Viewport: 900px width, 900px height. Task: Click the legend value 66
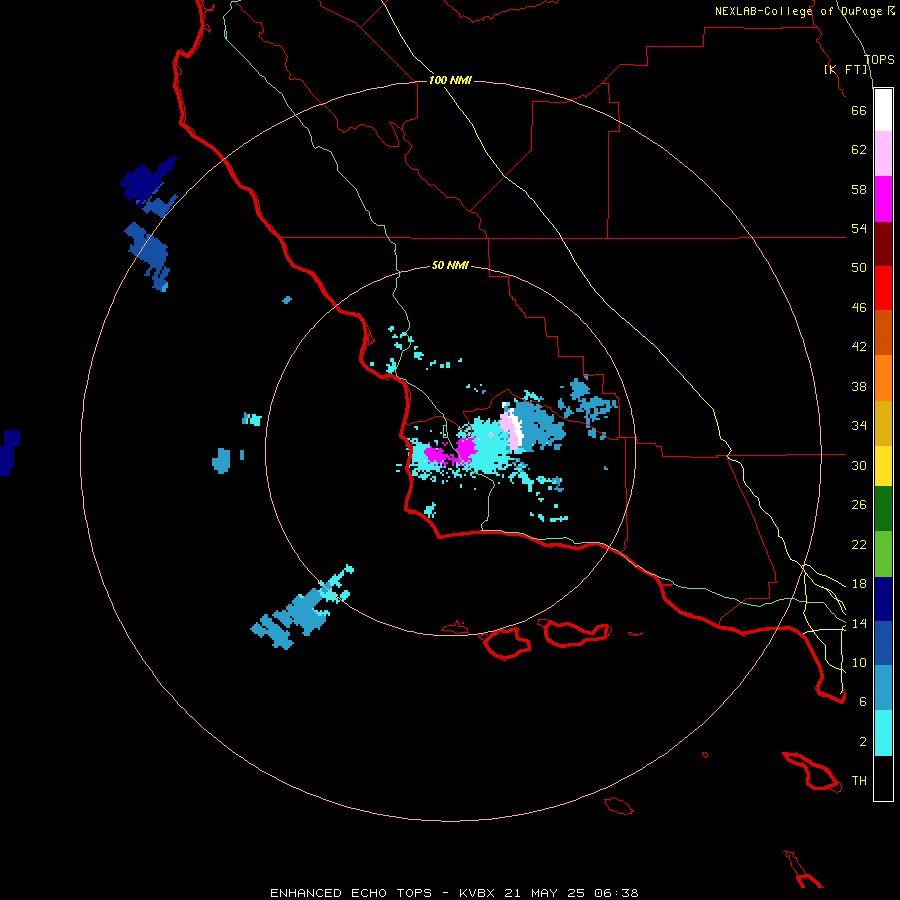[859, 110]
